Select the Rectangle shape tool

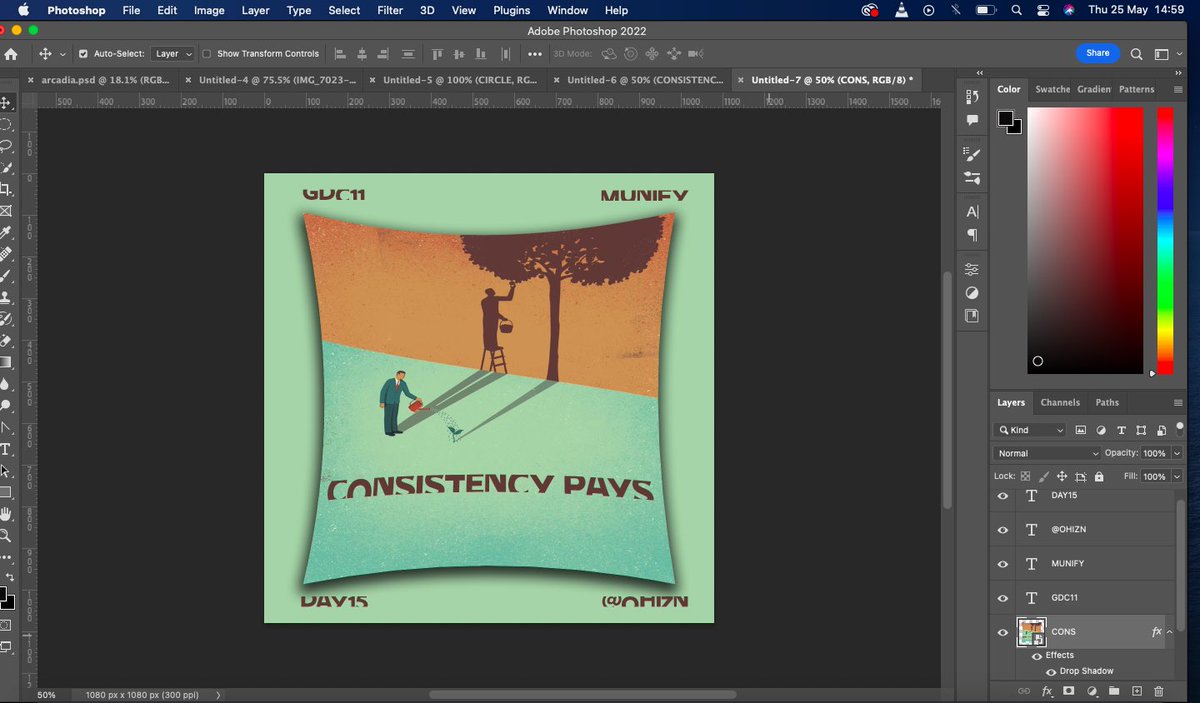[5, 492]
